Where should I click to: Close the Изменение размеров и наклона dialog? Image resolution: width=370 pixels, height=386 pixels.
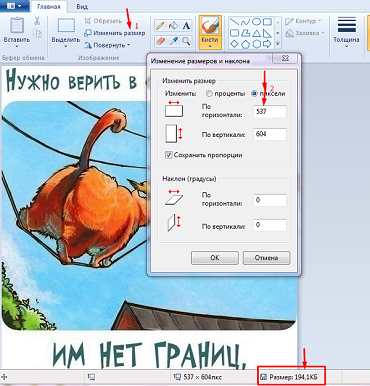pos(285,58)
